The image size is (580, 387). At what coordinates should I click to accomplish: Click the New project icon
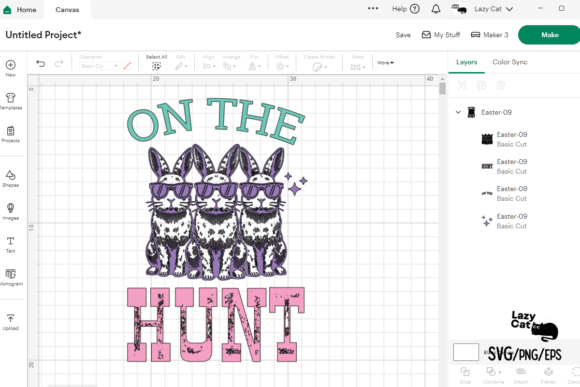click(10, 68)
